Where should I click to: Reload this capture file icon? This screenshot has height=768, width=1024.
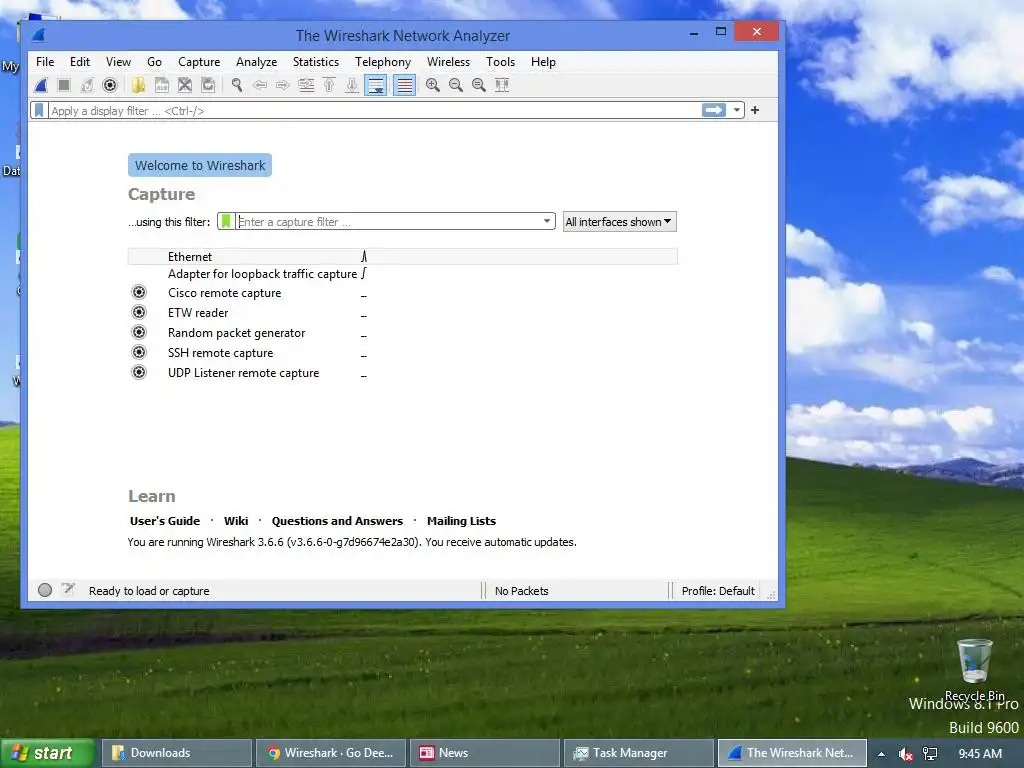pos(208,85)
